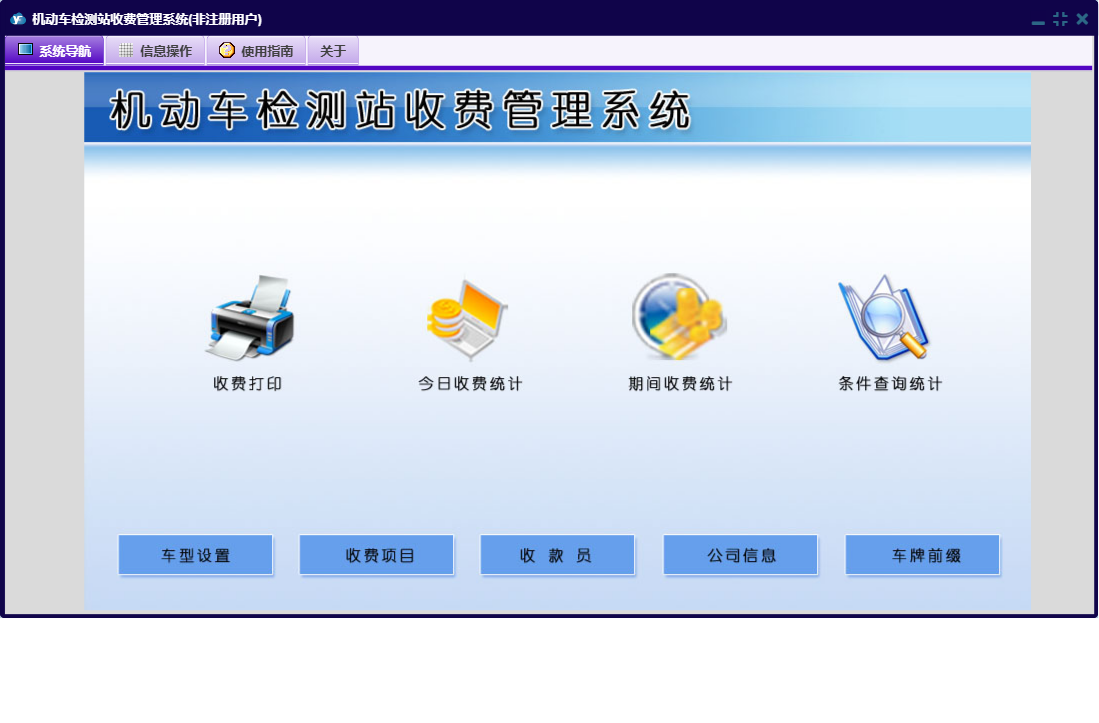1099x723 pixels.
Task: Click the 公司信息 button
Action: [740, 555]
